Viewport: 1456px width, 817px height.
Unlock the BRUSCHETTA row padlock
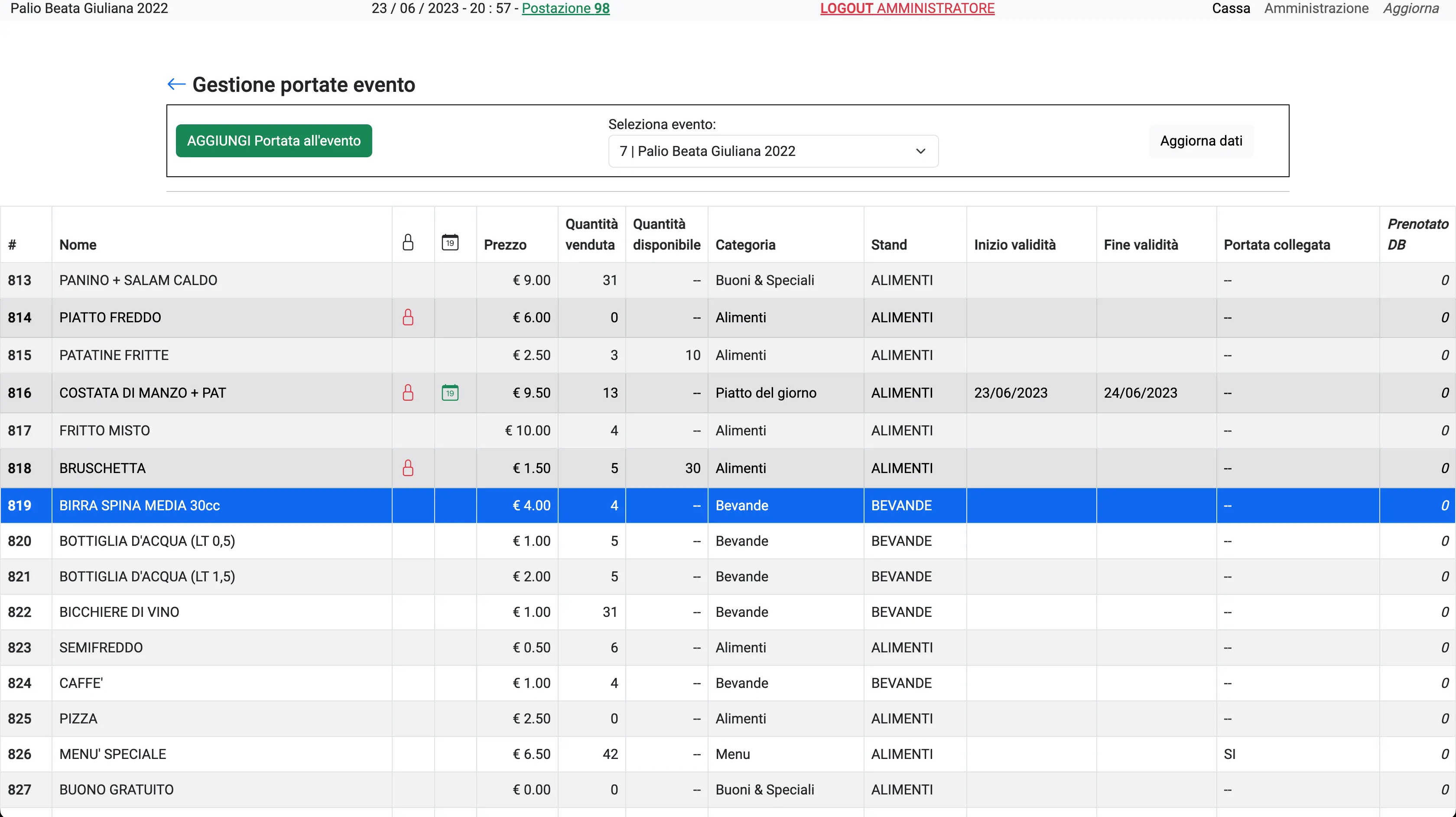coord(408,468)
